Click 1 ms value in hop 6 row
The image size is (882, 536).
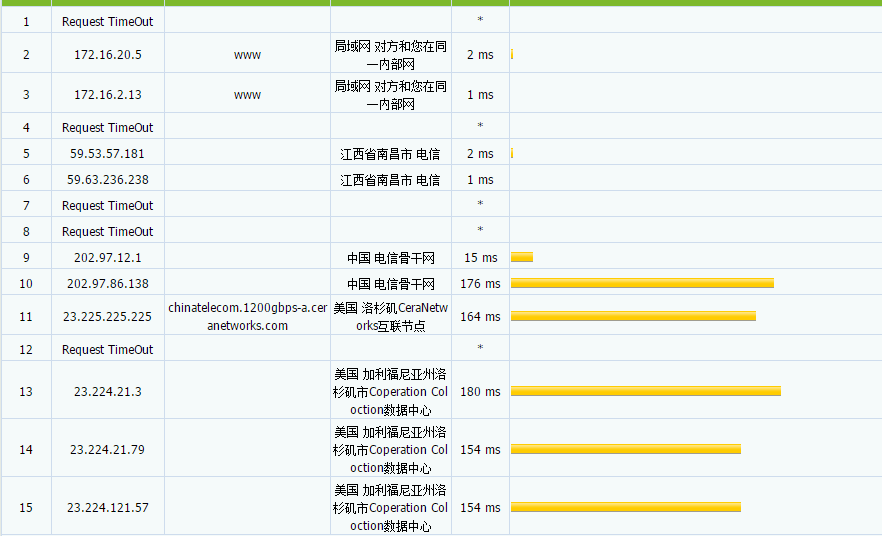[480, 179]
